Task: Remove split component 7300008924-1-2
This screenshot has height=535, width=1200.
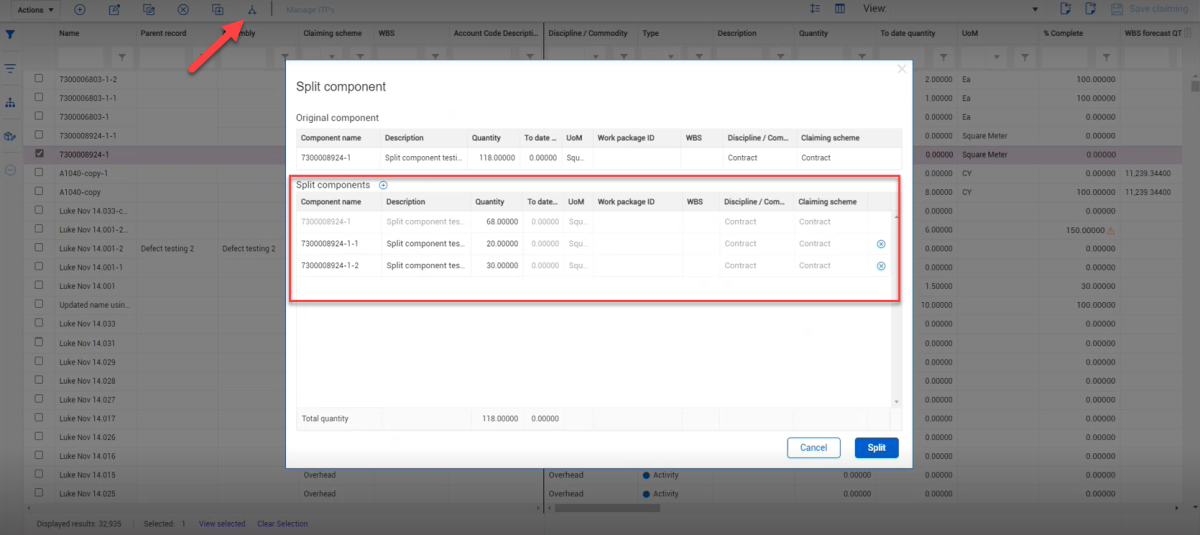Action: [881, 266]
